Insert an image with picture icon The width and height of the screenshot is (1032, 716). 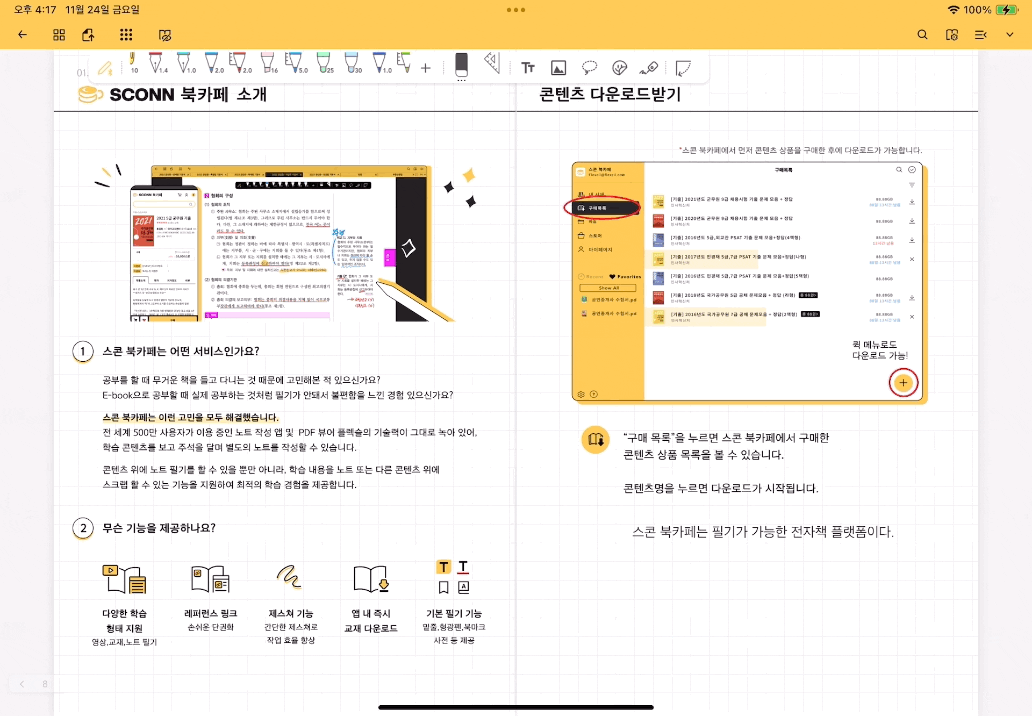(558, 68)
